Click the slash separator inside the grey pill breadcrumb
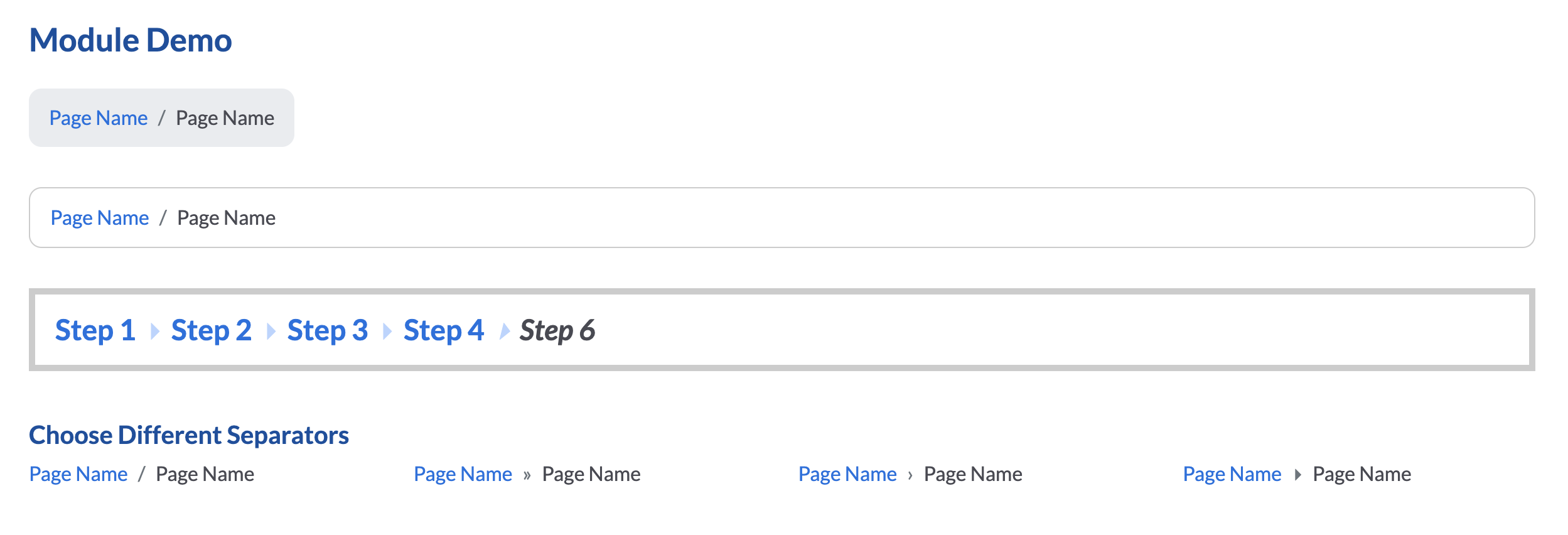This screenshot has width=1568, height=535. pos(161,117)
